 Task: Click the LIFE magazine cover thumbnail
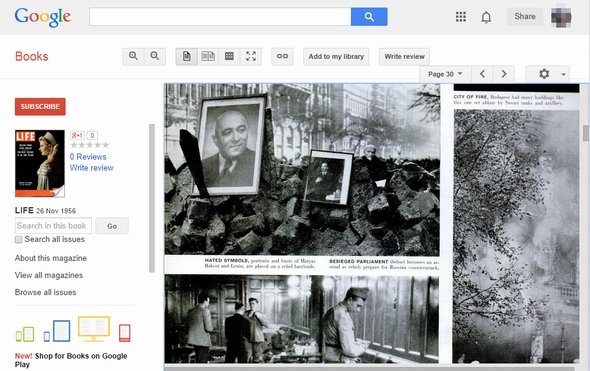click(40, 163)
